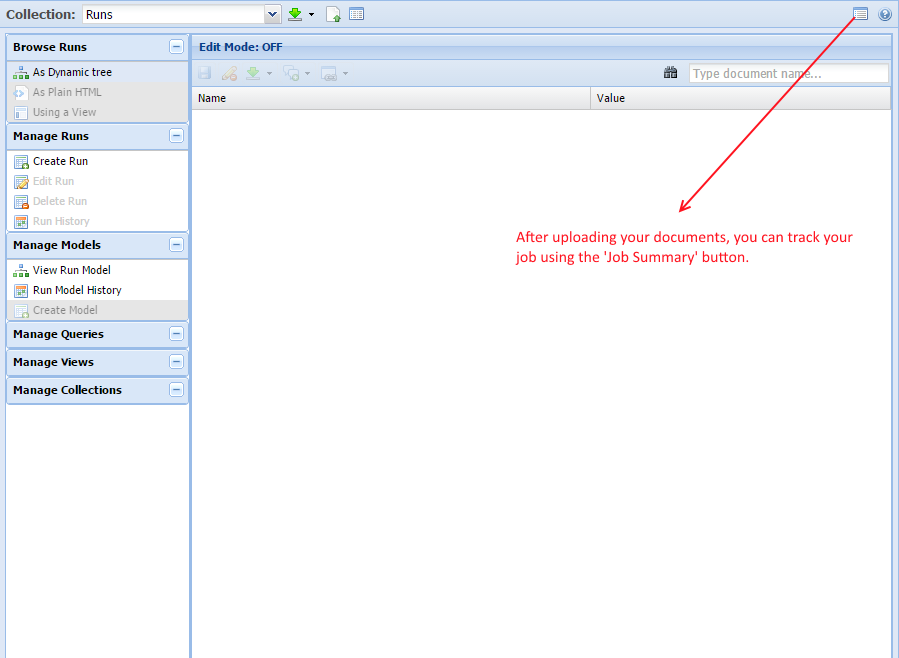The width and height of the screenshot is (899, 658).
Task: Click the Browse Runs panel title
Action: tap(50, 47)
